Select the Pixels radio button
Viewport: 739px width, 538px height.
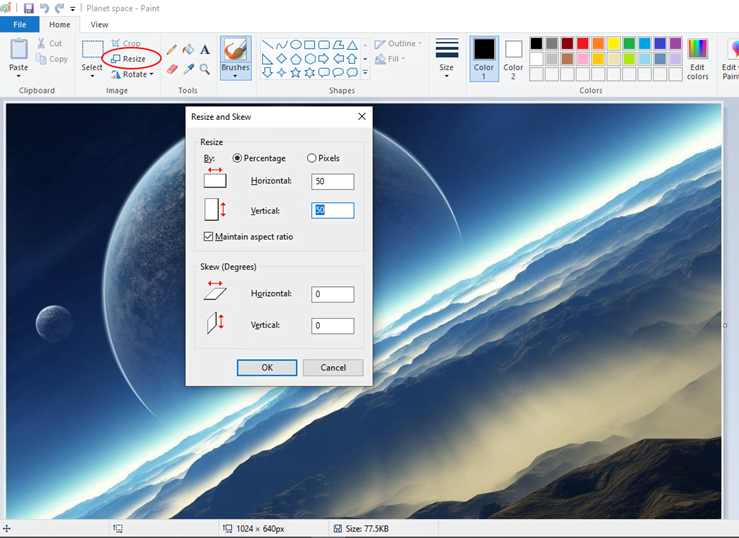coord(312,158)
